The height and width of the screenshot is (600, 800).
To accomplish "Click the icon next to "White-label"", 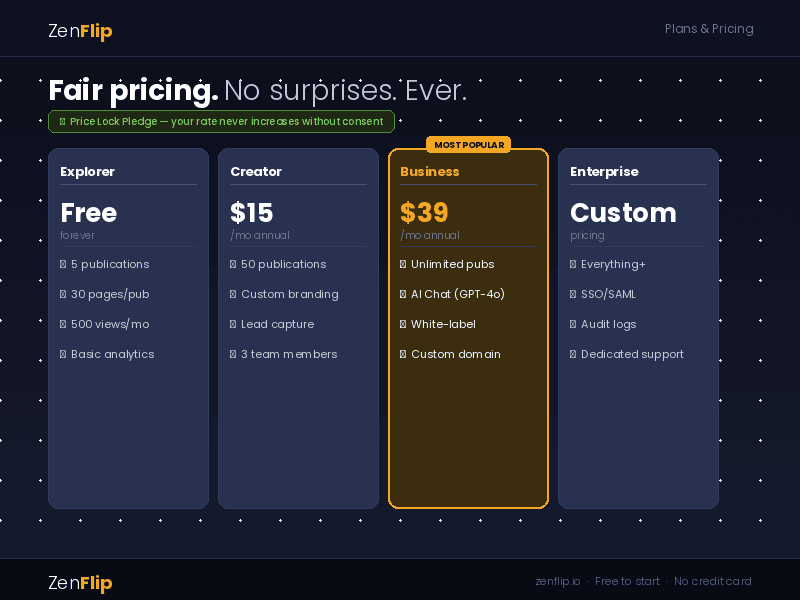I will pyautogui.click(x=403, y=325).
